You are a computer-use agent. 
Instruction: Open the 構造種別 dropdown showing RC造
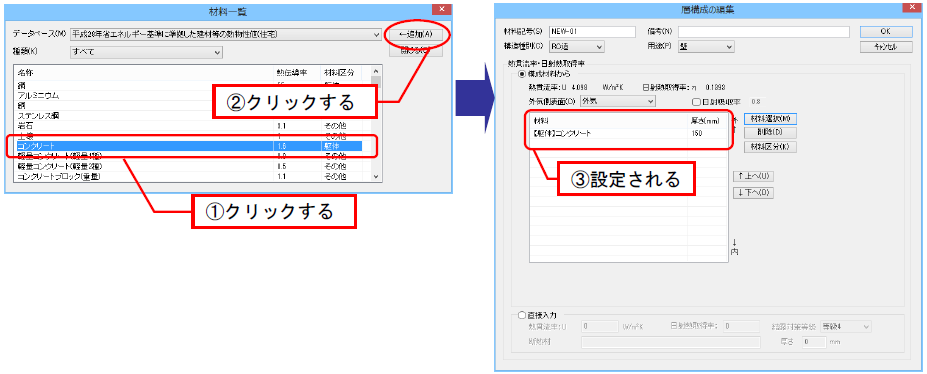(x=576, y=46)
